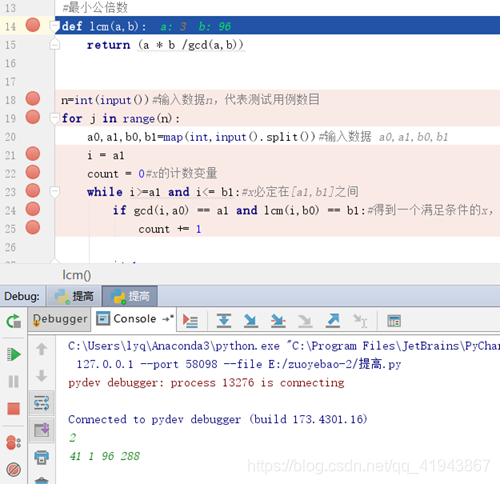
Task: Select the first 提高 debug session tab
Action: point(74,296)
